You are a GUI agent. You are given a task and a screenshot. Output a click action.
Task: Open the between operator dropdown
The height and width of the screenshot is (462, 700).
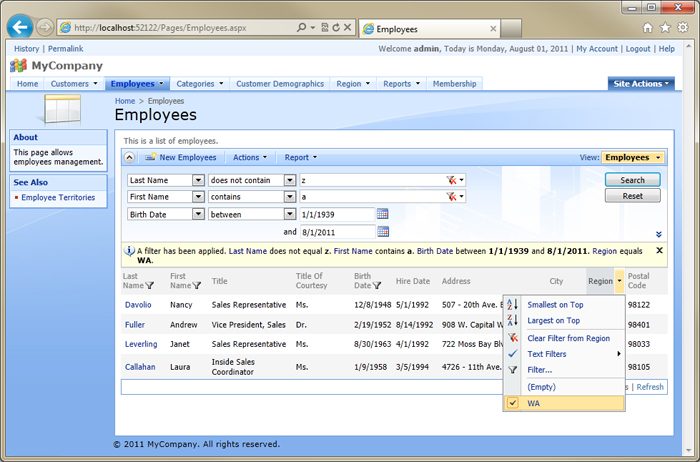[x=290, y=214]
